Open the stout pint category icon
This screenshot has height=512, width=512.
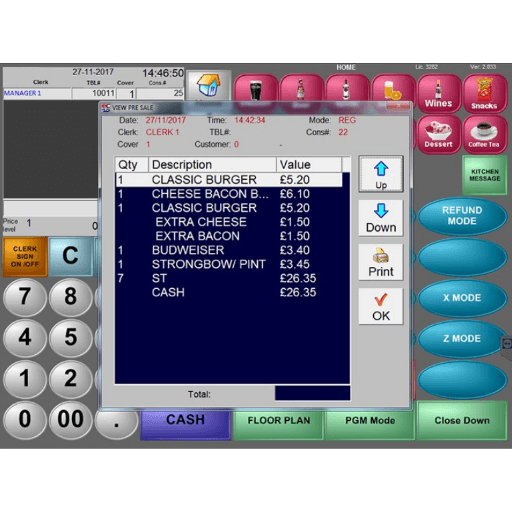click(256, 89)
